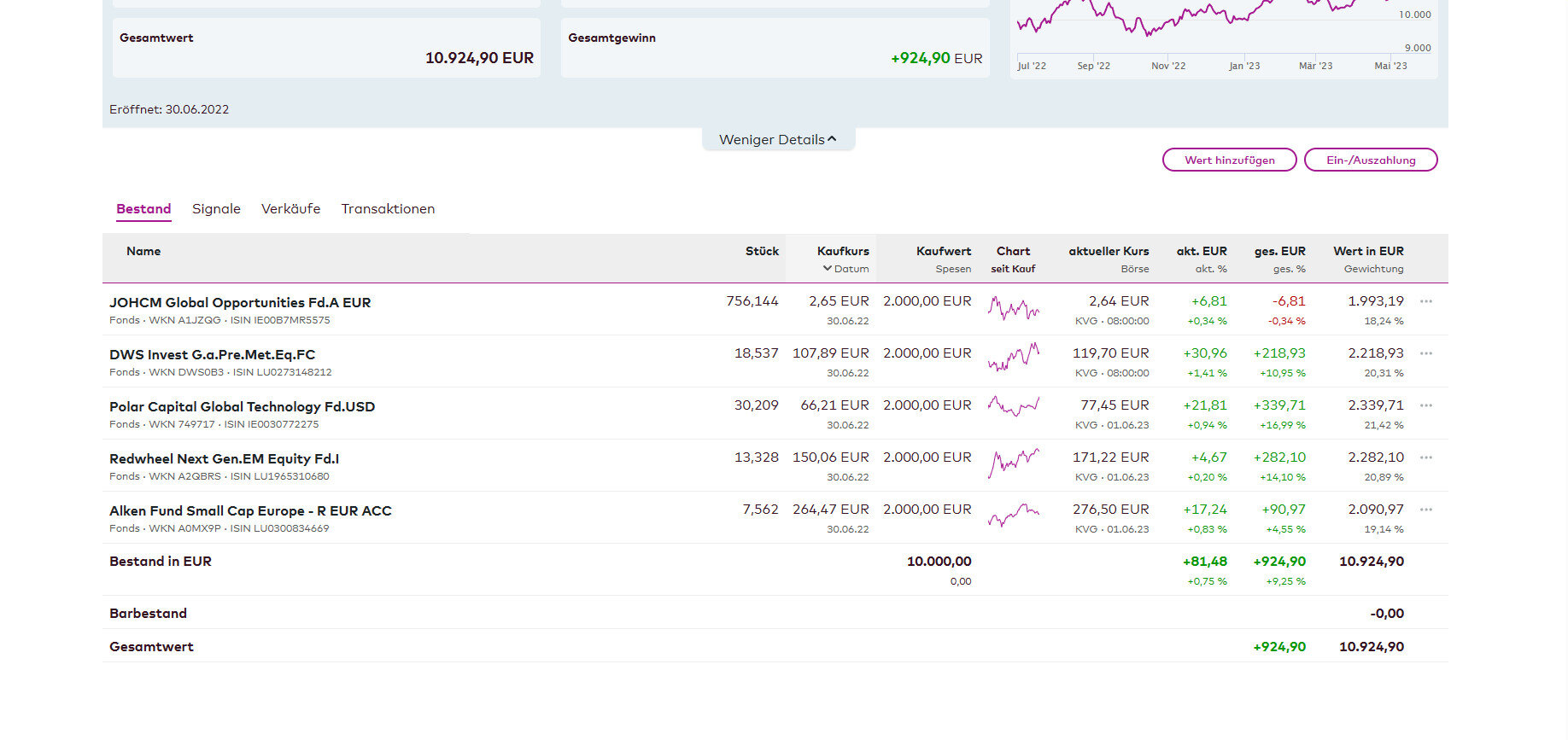Viewport: 1568px width, 740px height.
Task: Switch to the Signale tab
Action: 216,209
